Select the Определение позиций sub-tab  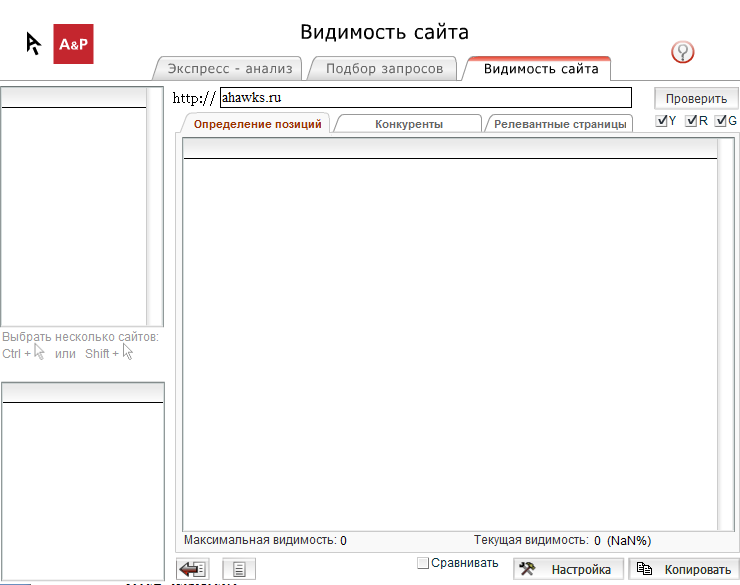257,124
